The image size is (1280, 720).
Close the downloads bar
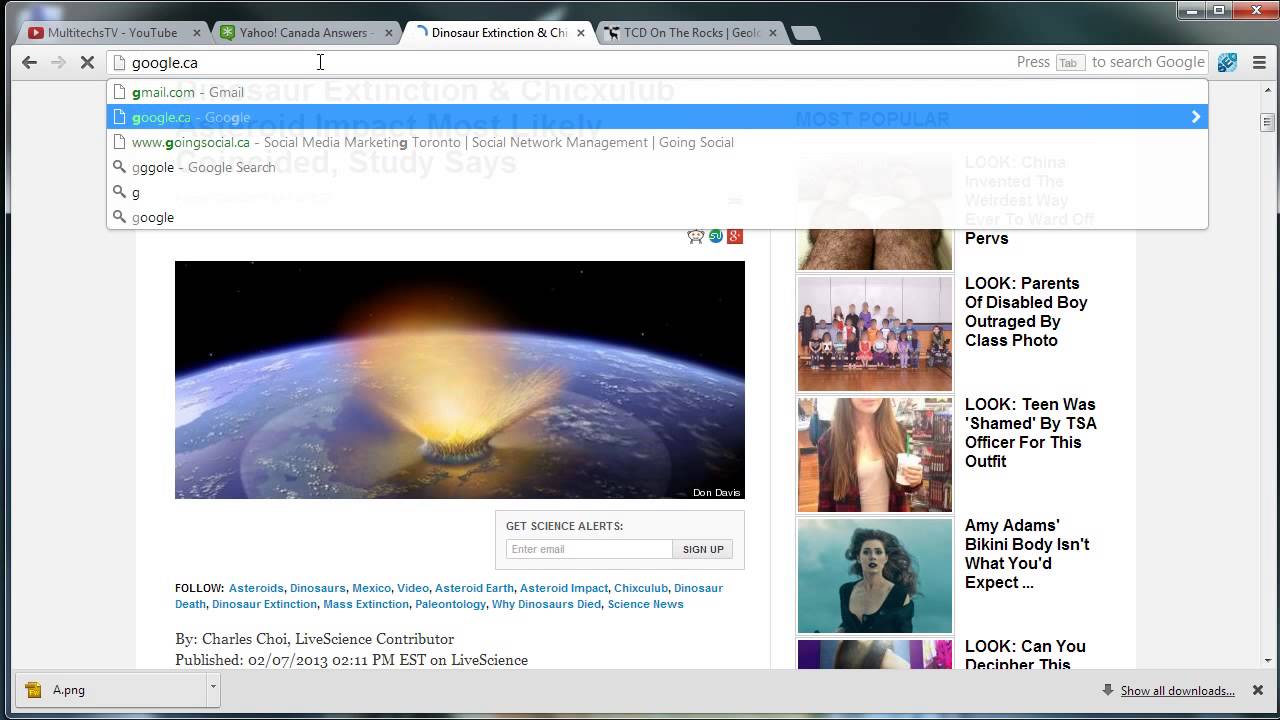(x=1258, y=690)
